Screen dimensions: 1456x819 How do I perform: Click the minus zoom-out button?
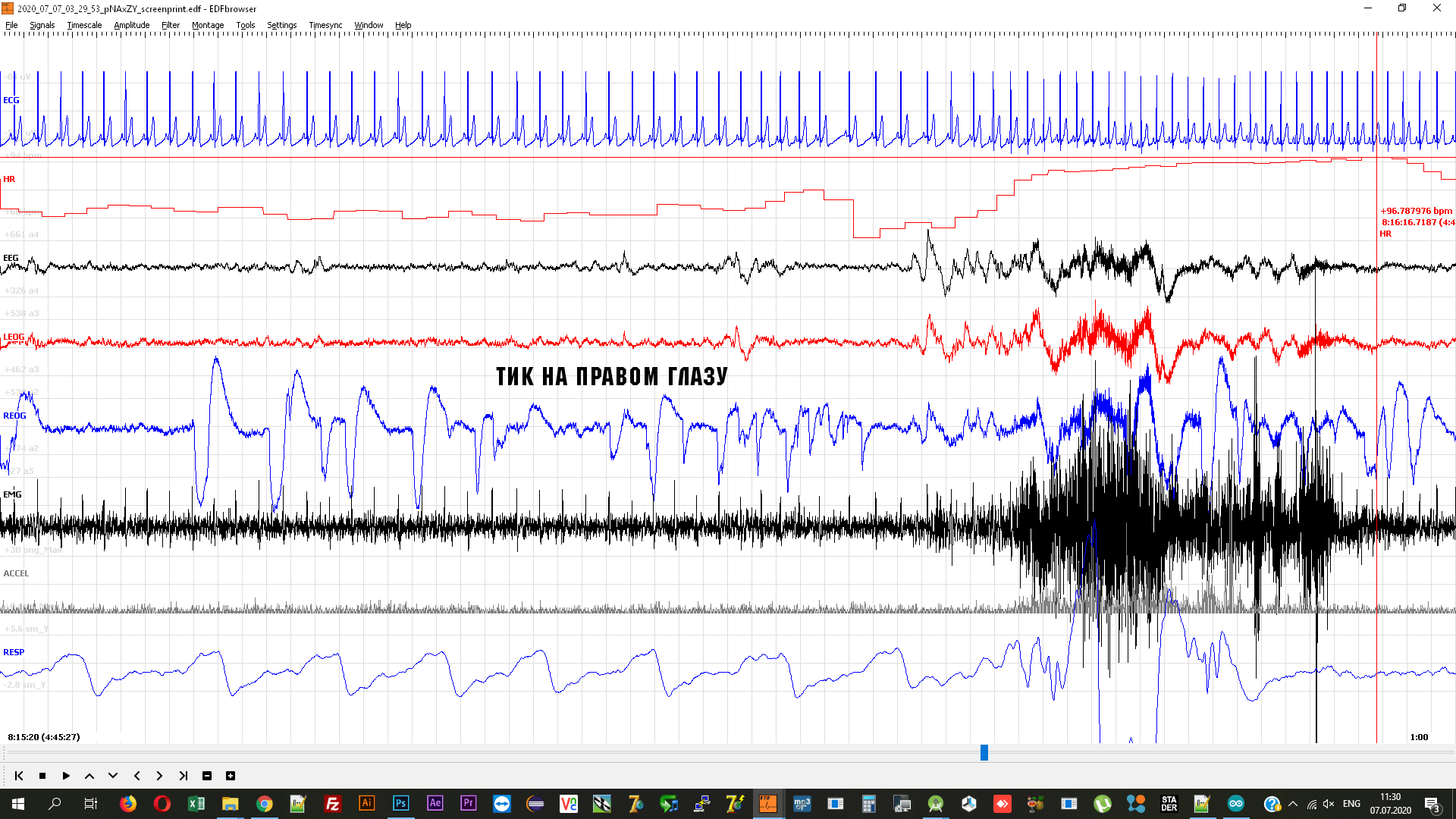207,776
